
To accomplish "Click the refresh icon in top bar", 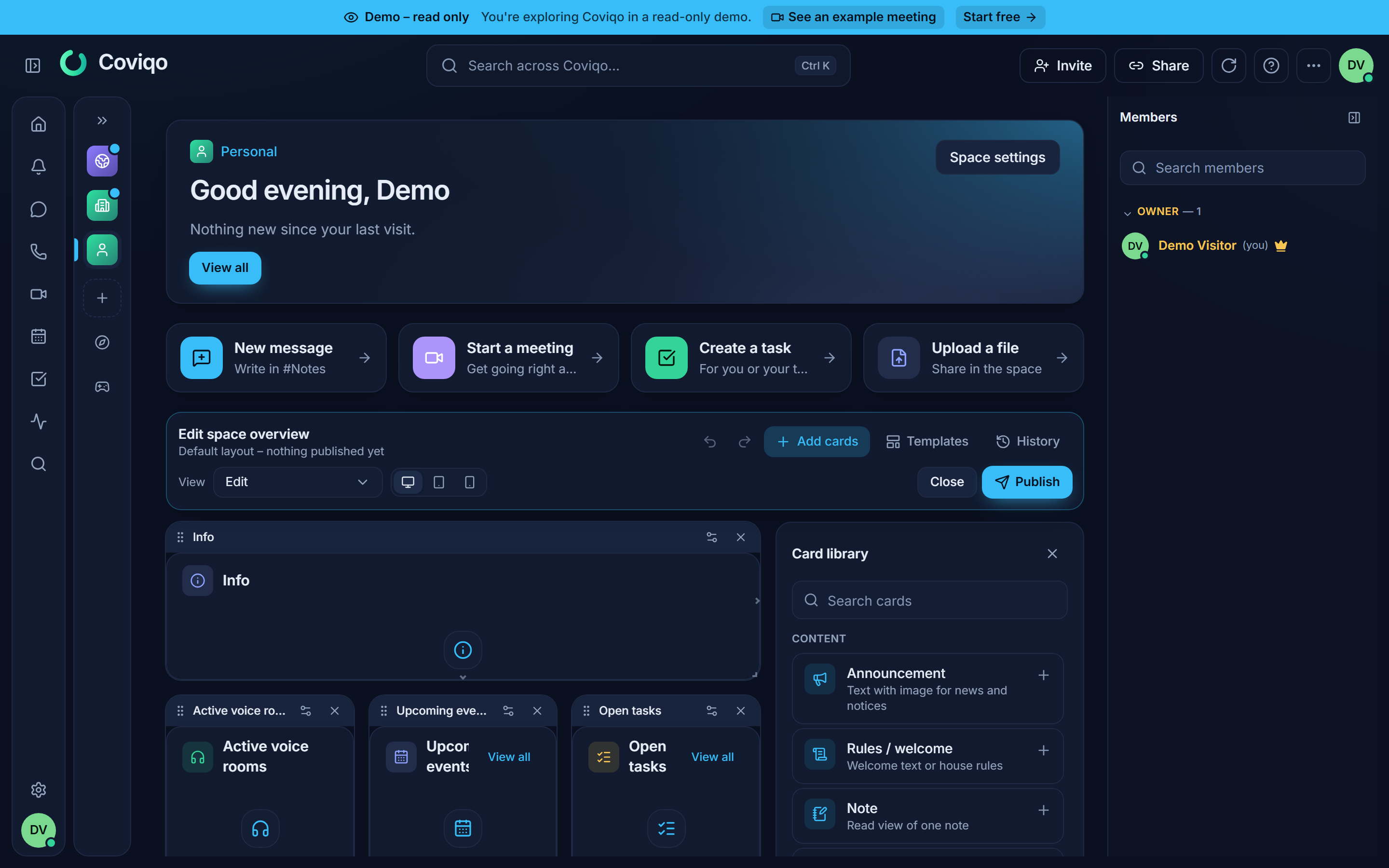I will click(1229, 66).
